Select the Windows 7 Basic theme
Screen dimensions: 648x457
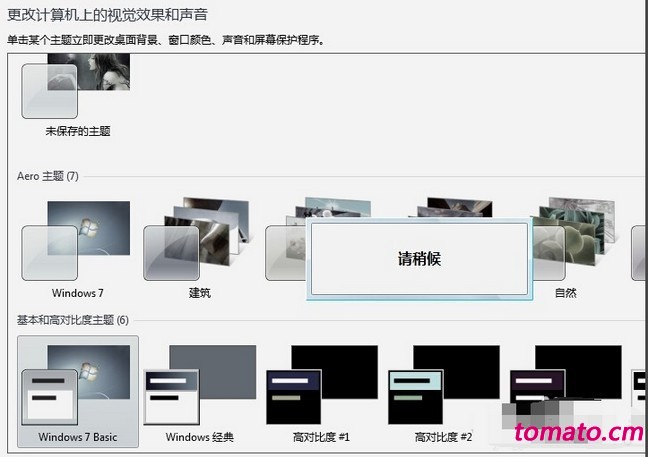78,391
